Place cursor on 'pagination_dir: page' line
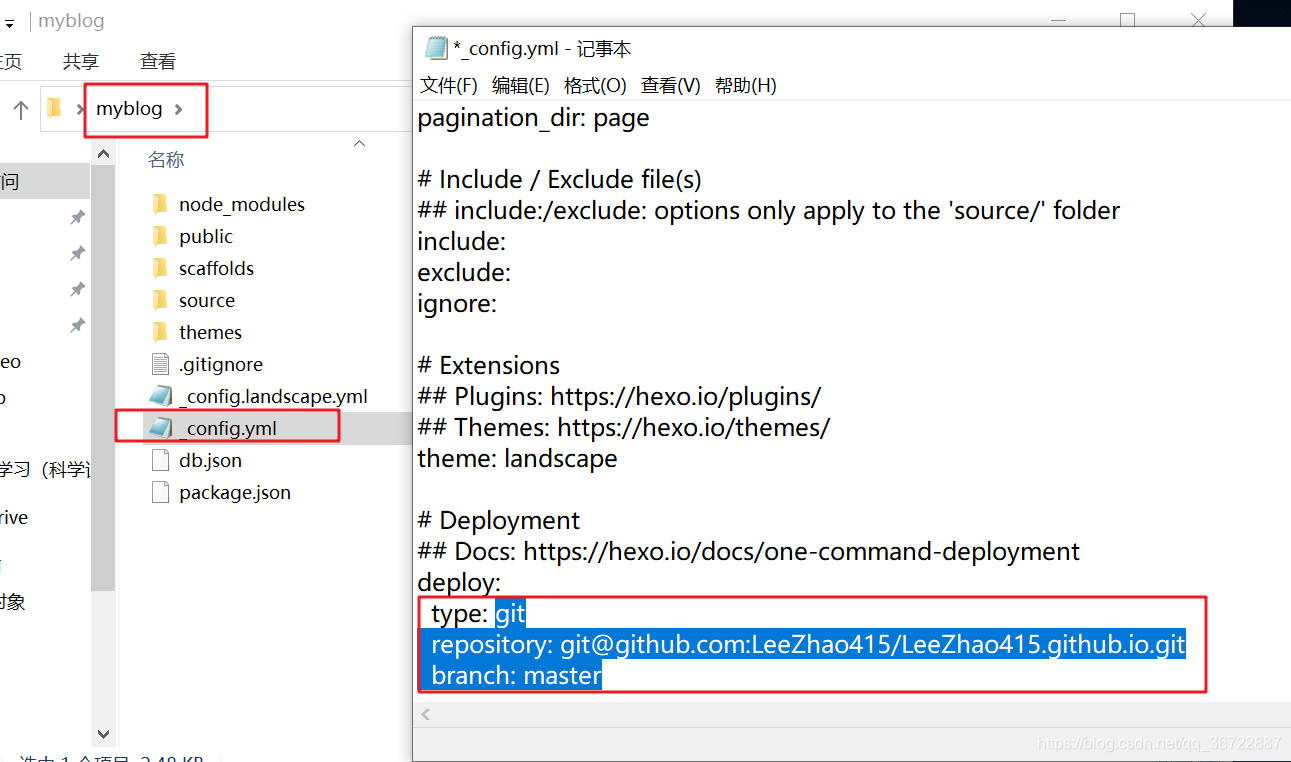 pyautogui.click(x=533, y=118)
